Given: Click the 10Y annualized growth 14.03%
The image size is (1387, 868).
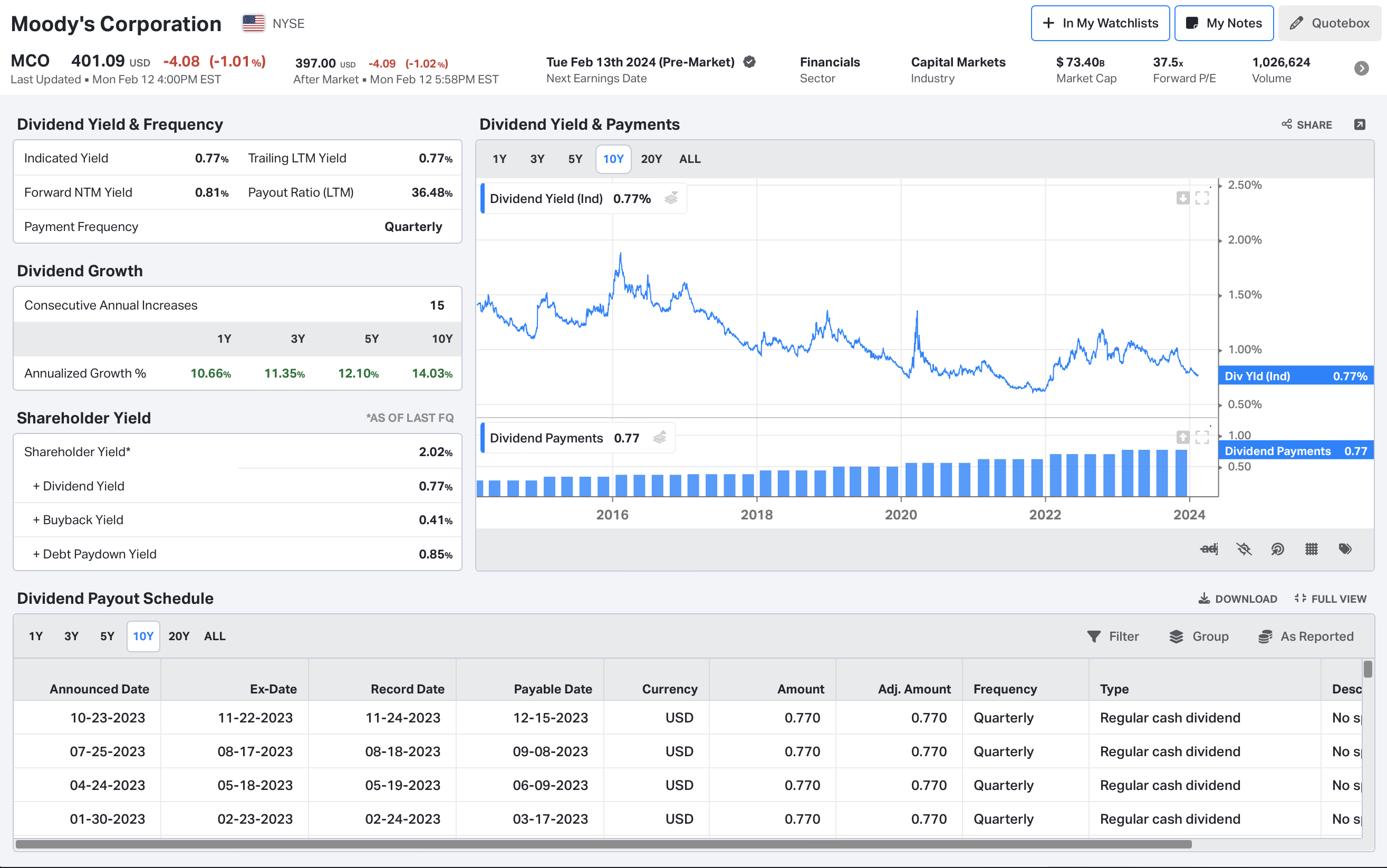Looking at the screenshot, I should [432, 373].
